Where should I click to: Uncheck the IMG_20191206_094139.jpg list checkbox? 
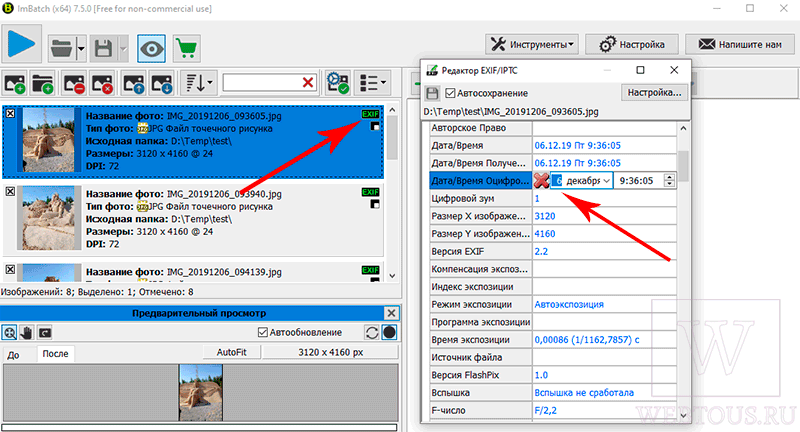[10, 269]
